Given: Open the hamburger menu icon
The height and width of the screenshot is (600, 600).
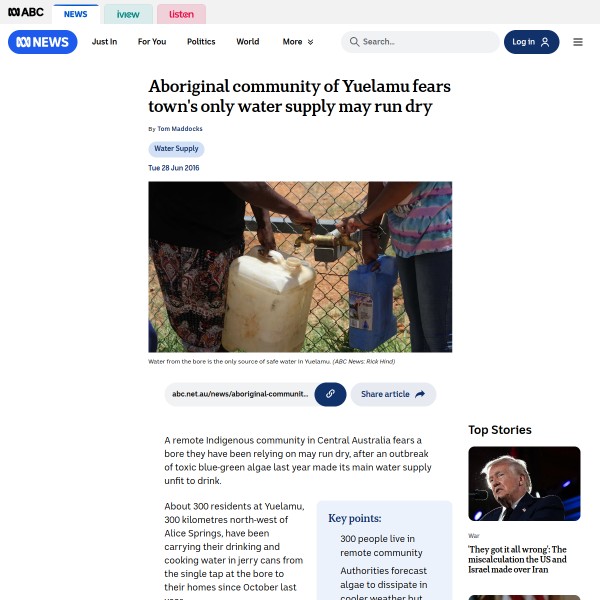Looking at the screenshot, I should coord(578,42).
